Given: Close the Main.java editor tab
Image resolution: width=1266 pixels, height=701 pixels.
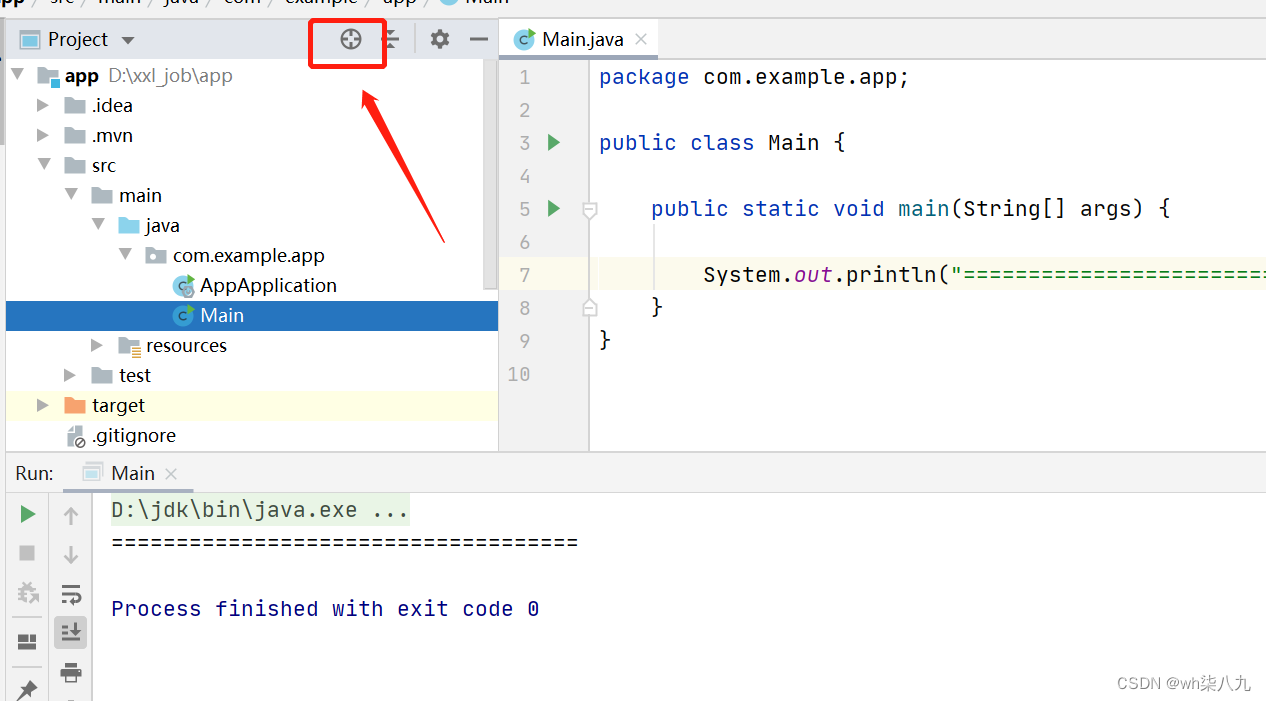Looking at the screenshot, I should point(641,39).
